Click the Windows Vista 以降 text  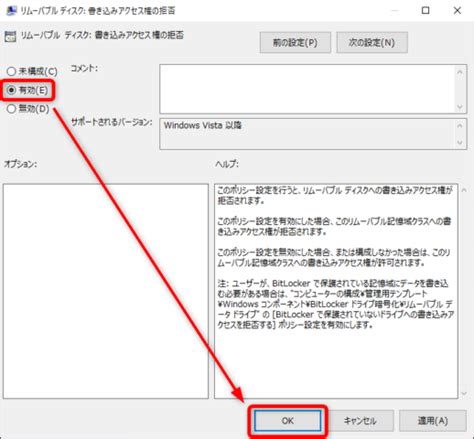pos(202,126)
